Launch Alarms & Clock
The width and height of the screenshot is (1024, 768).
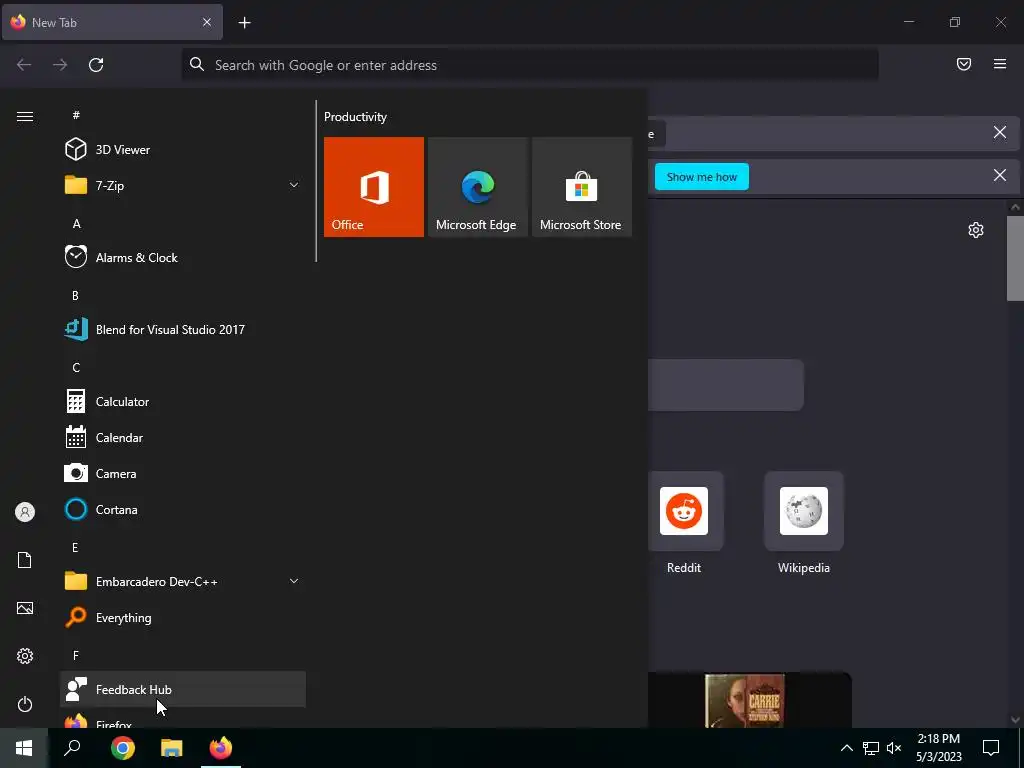tap(183, 257)
